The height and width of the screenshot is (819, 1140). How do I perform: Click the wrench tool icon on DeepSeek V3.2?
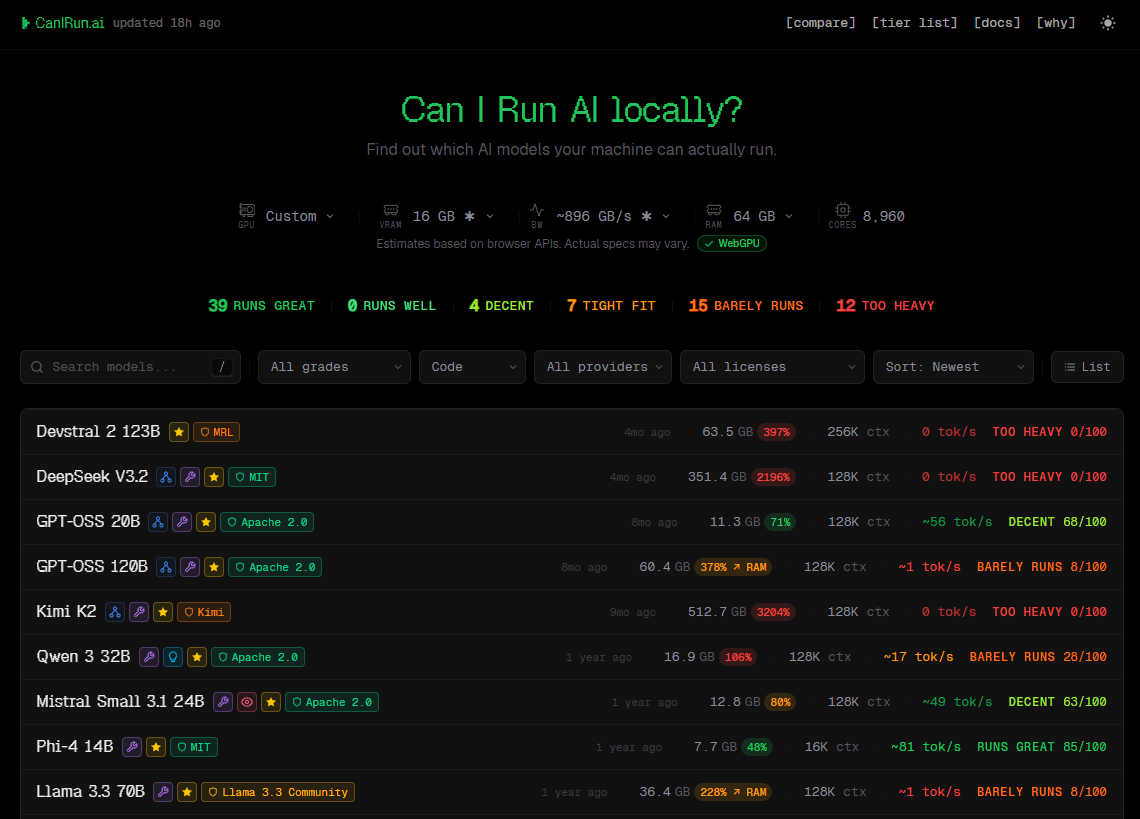pos(190,477)
